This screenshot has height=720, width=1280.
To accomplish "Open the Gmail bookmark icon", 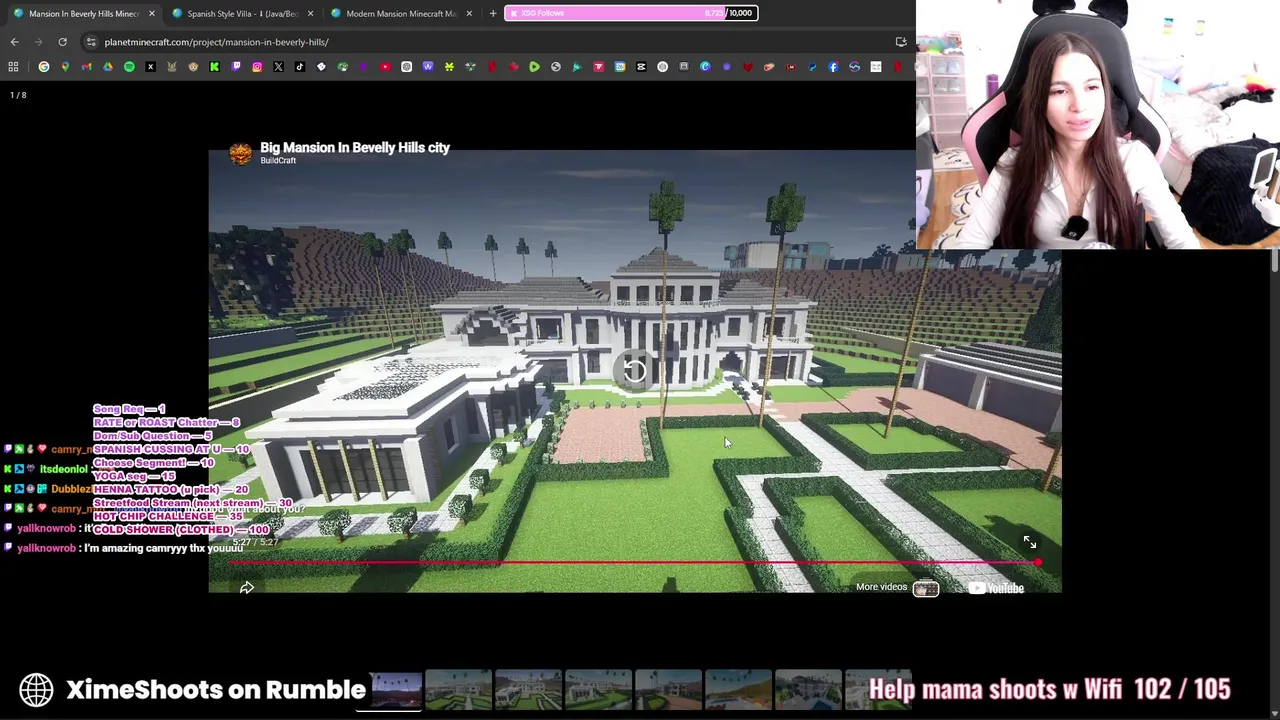I will point(86,67).
